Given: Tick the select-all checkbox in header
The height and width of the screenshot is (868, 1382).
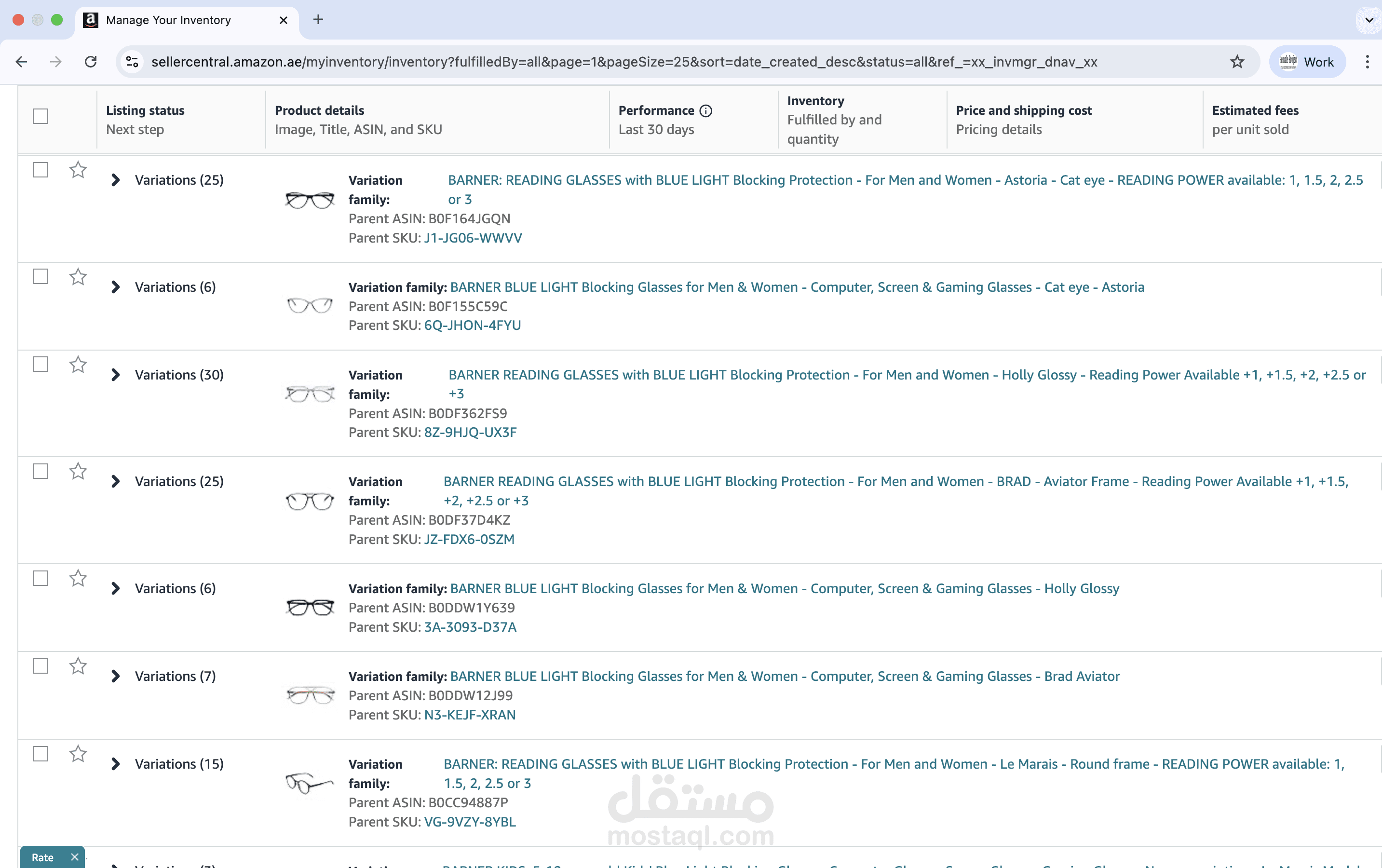Looking at the screenshot, I should 40,116.
